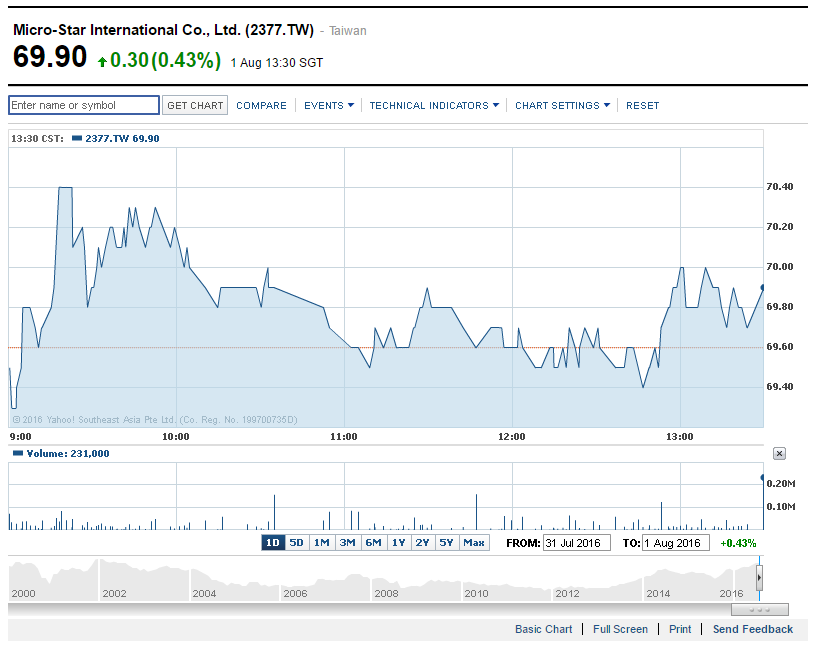Image resolution: width=816 pixels, height=645 pixels.
Task: Click the Micro-Star International Co., Ltd. title
Action: click(x=163, y=30)
